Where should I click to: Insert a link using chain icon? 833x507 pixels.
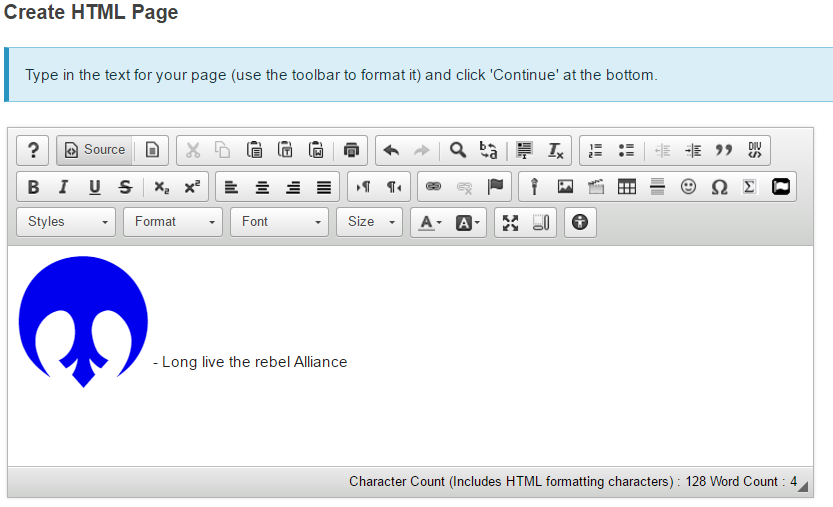[x=433, y=187]
